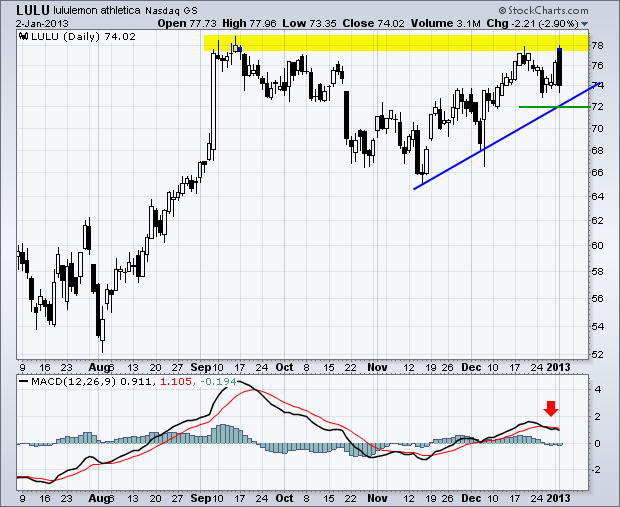Click the black MACD legend line marker
620x507 pixels.
pyautogui.click(x=24, y=382)
